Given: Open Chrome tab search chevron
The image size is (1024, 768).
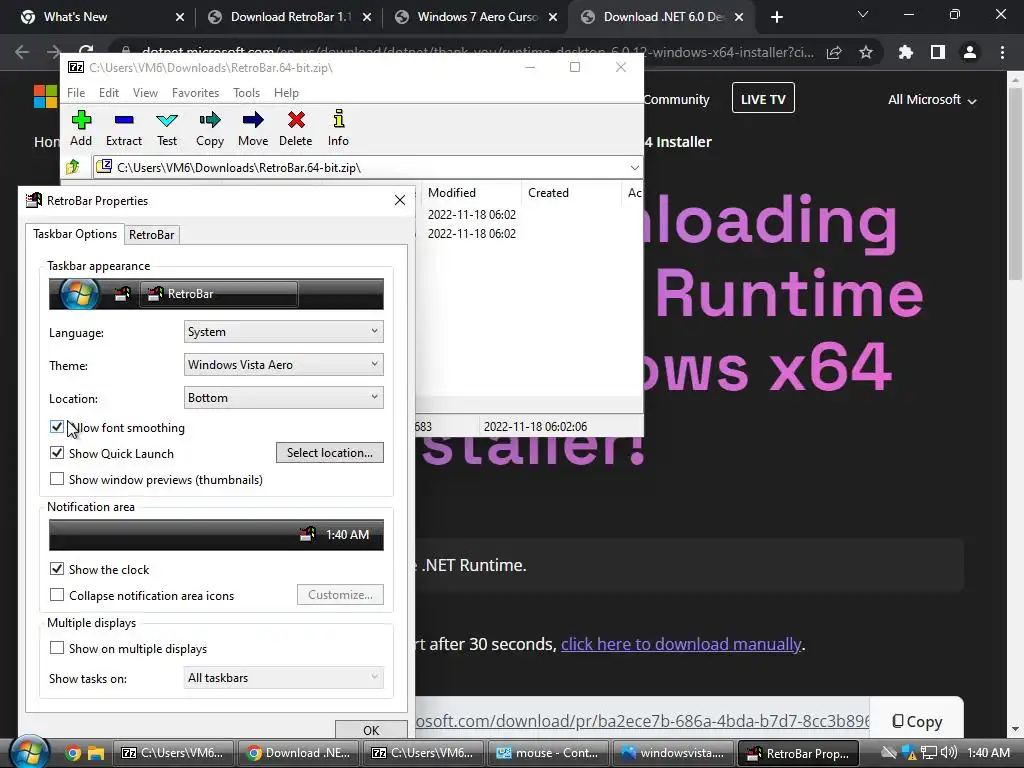Looking at the screenshot, I should tap(863, 14).
